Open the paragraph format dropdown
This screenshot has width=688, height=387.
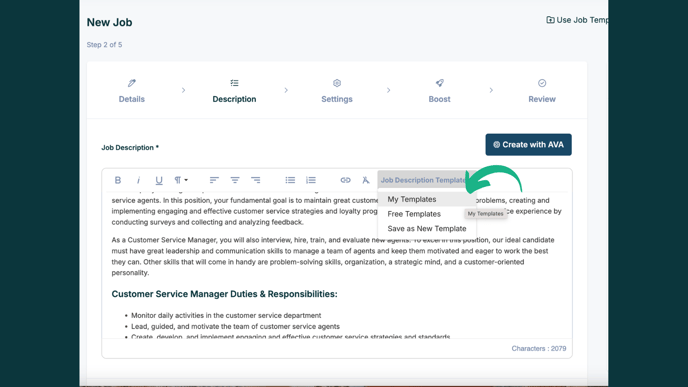pyautogui.click(x=180, y=180)
